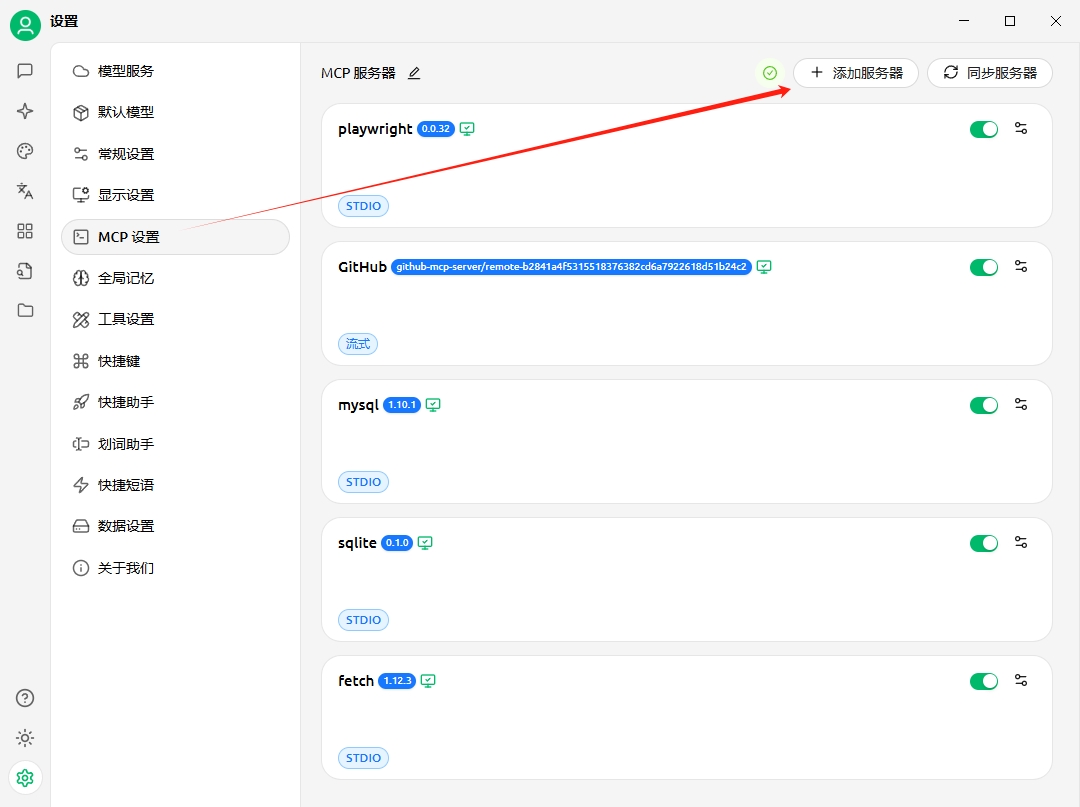
Task: Click the STDIO tag on sqlite card
Action: 363,620
